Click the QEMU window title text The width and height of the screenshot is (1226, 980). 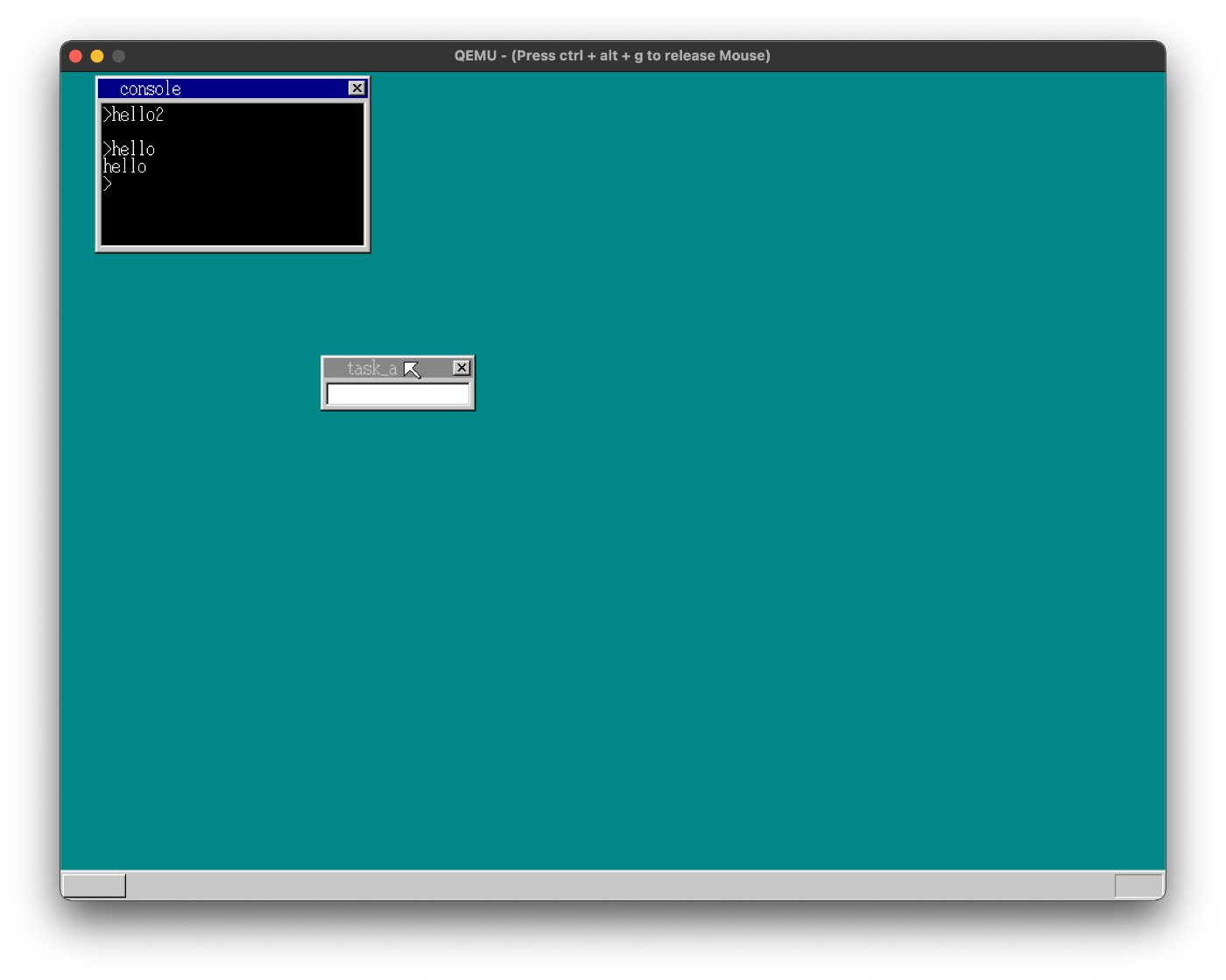point(612,55)
